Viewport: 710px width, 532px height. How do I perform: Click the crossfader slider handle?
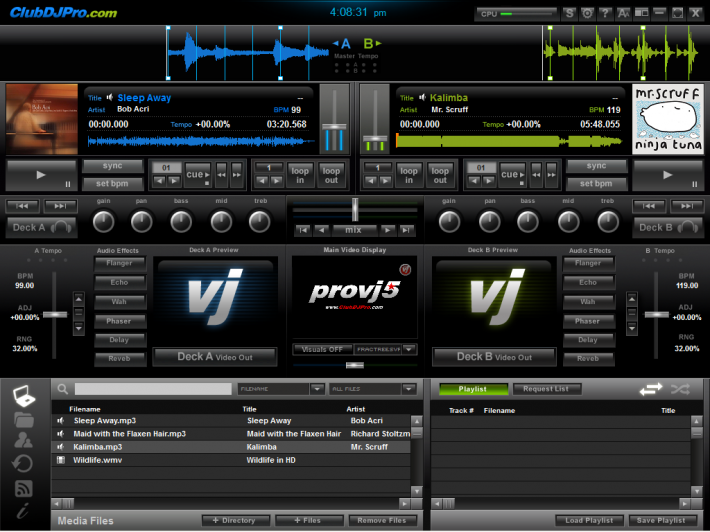point(355,209)
